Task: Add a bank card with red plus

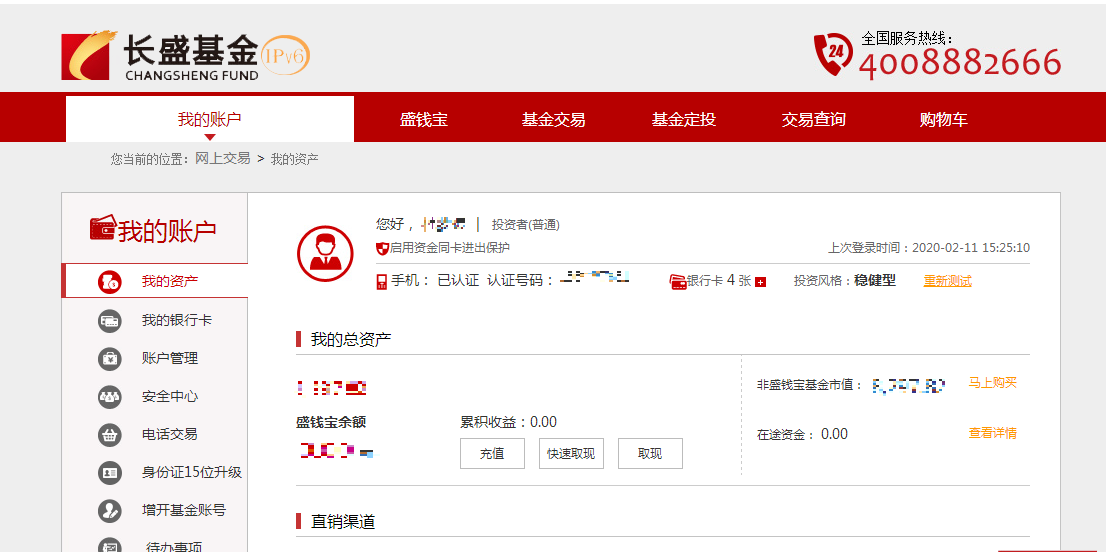Action: 760,282
